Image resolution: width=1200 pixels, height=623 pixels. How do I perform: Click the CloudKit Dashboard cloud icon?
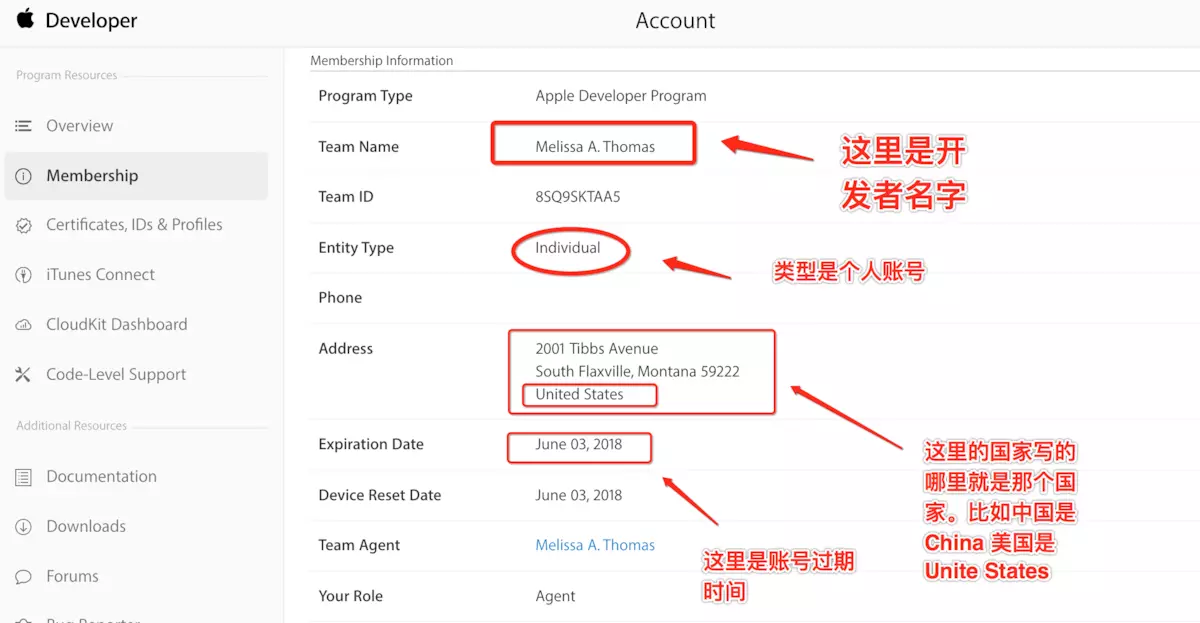point(23,325)
